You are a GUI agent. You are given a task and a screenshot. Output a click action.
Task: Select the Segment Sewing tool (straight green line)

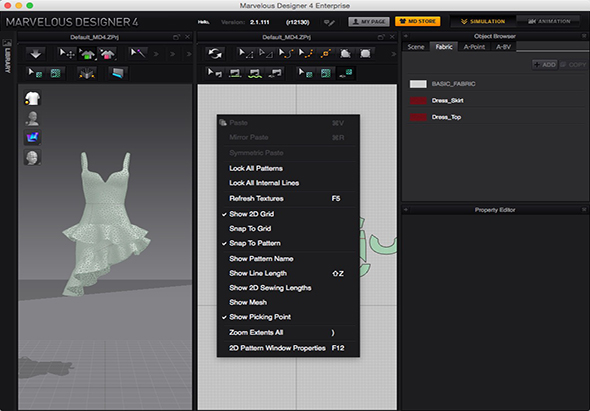(235, 73)
